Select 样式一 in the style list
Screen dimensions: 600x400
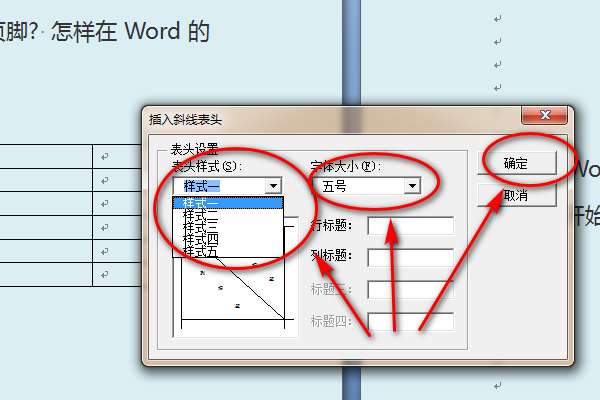click(228, 203)
